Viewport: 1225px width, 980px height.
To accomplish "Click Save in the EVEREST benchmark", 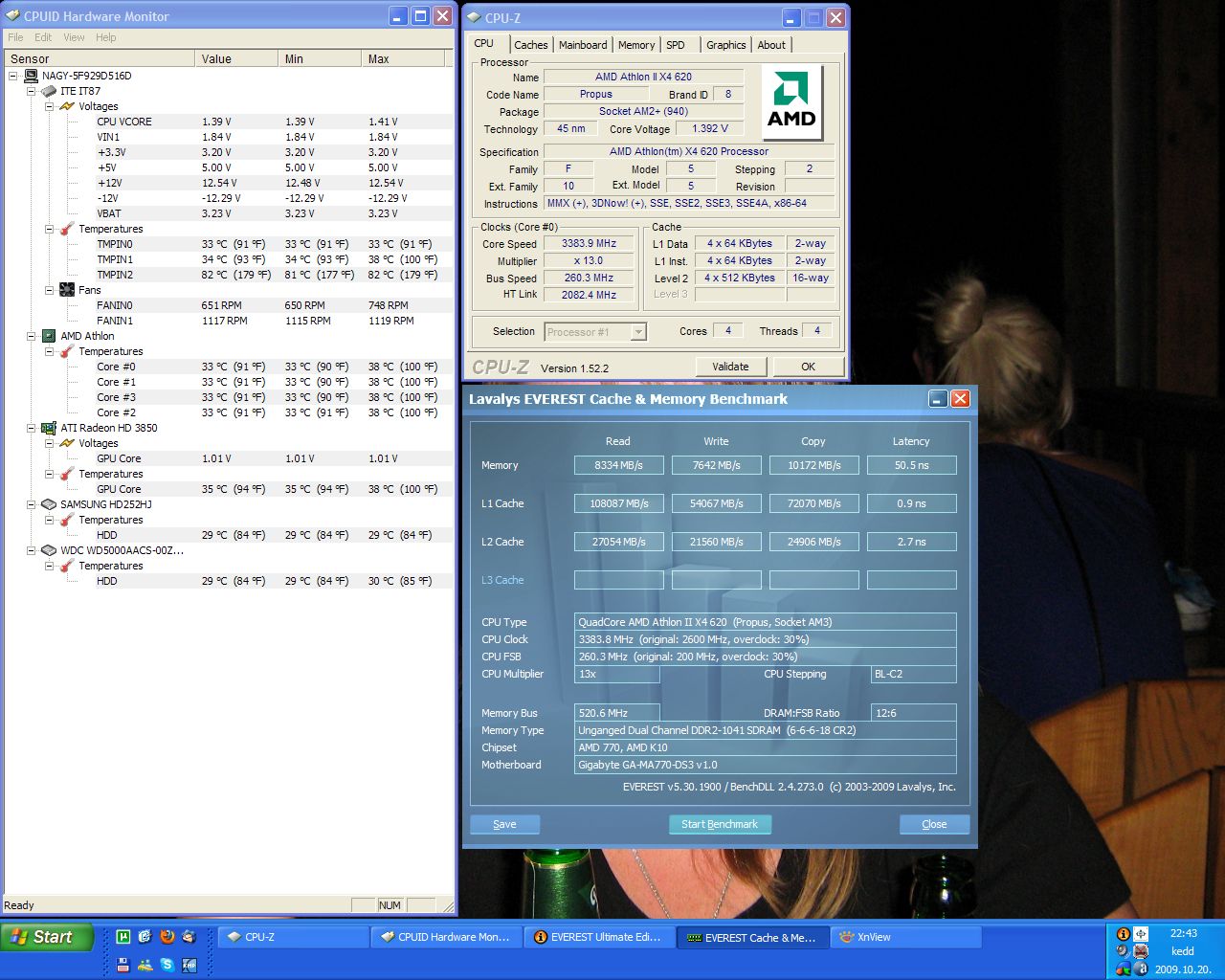I will (504, 824).
